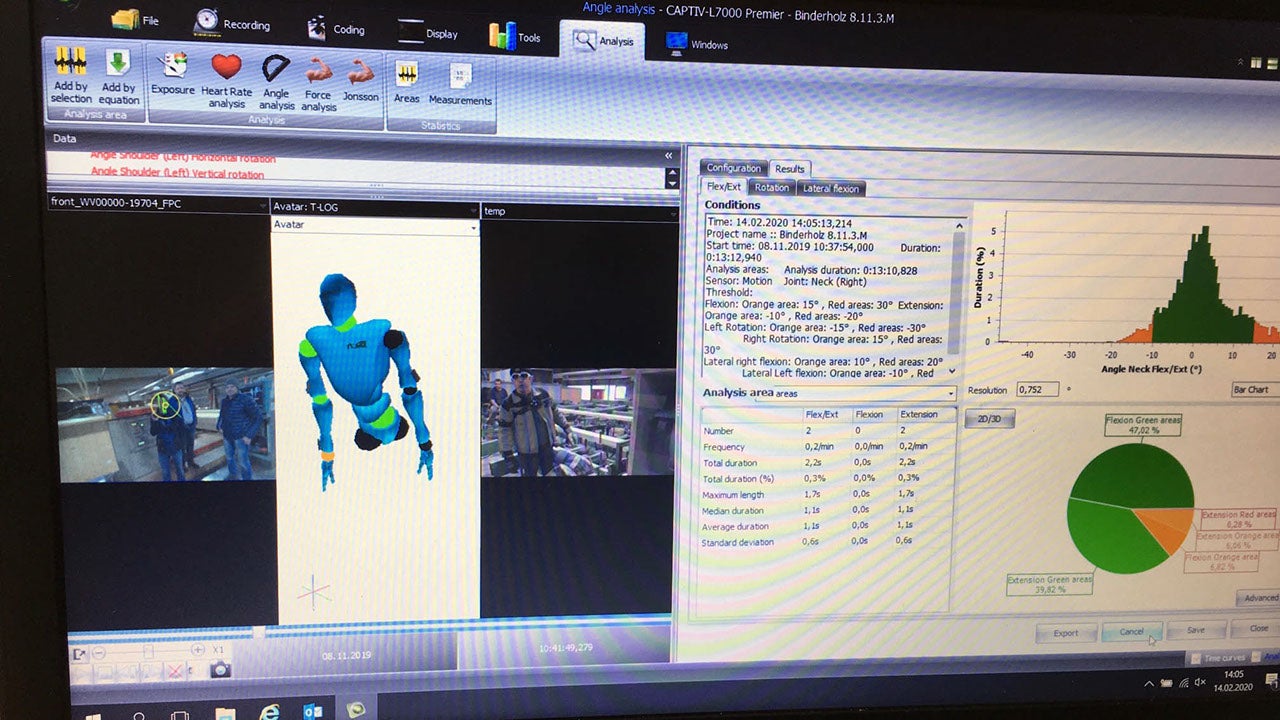Image resolution: width=1280 pixels, height=720 pixels.
Task: Launch the Exposure analysis
Action: pos(173,75)
